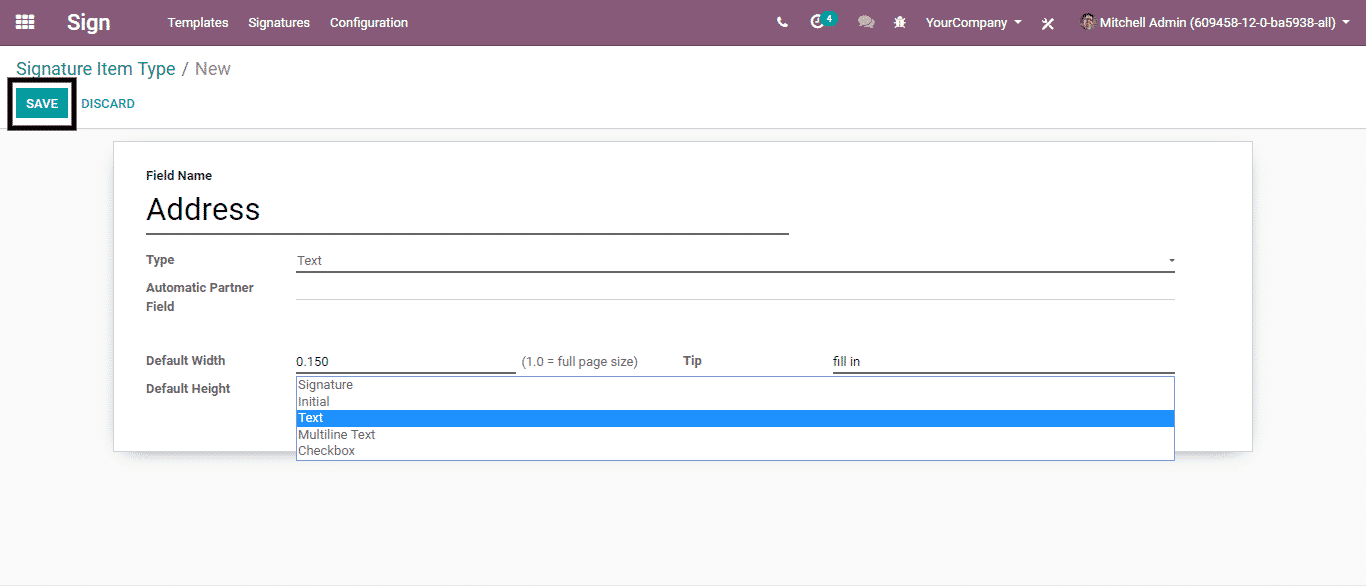Click the debug bug icon

click(x=900, y=22)
